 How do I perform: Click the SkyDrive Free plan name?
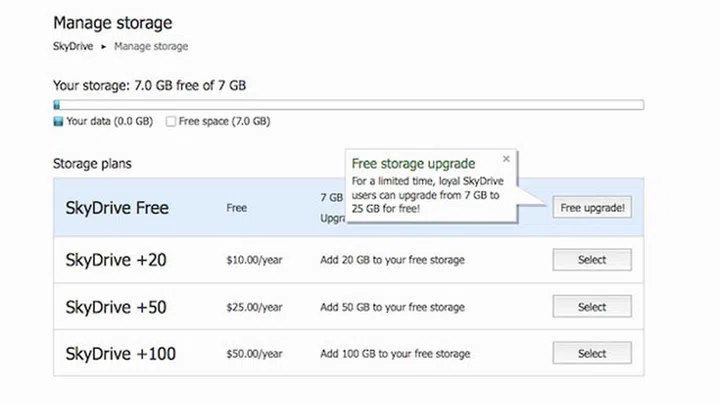click(x=117, y=208)
